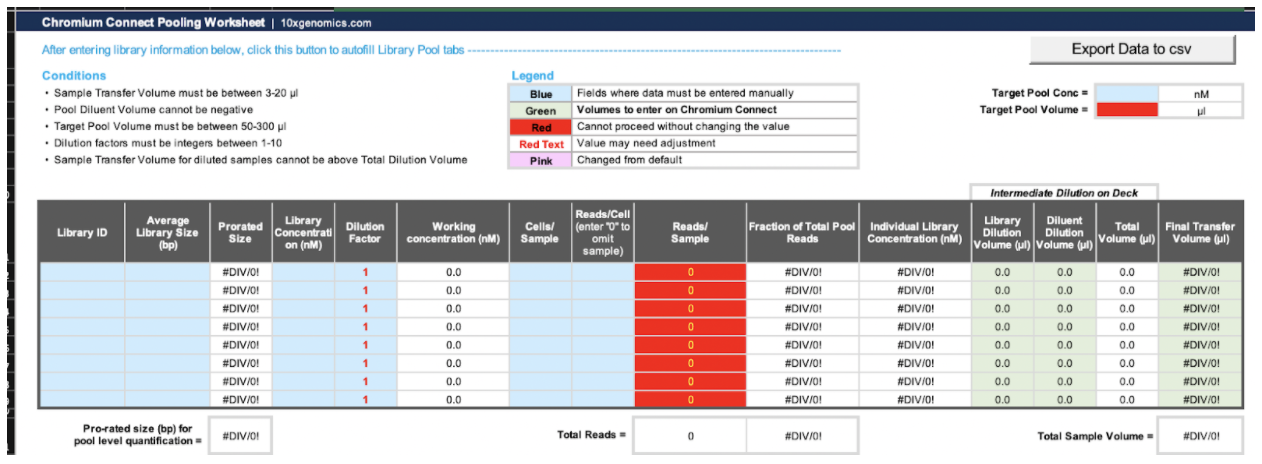Image resolution: width=1262 pixels, height=464 pixels.
Task: Select the red Target Pool Volume input cell
Action: point(1127,110)
